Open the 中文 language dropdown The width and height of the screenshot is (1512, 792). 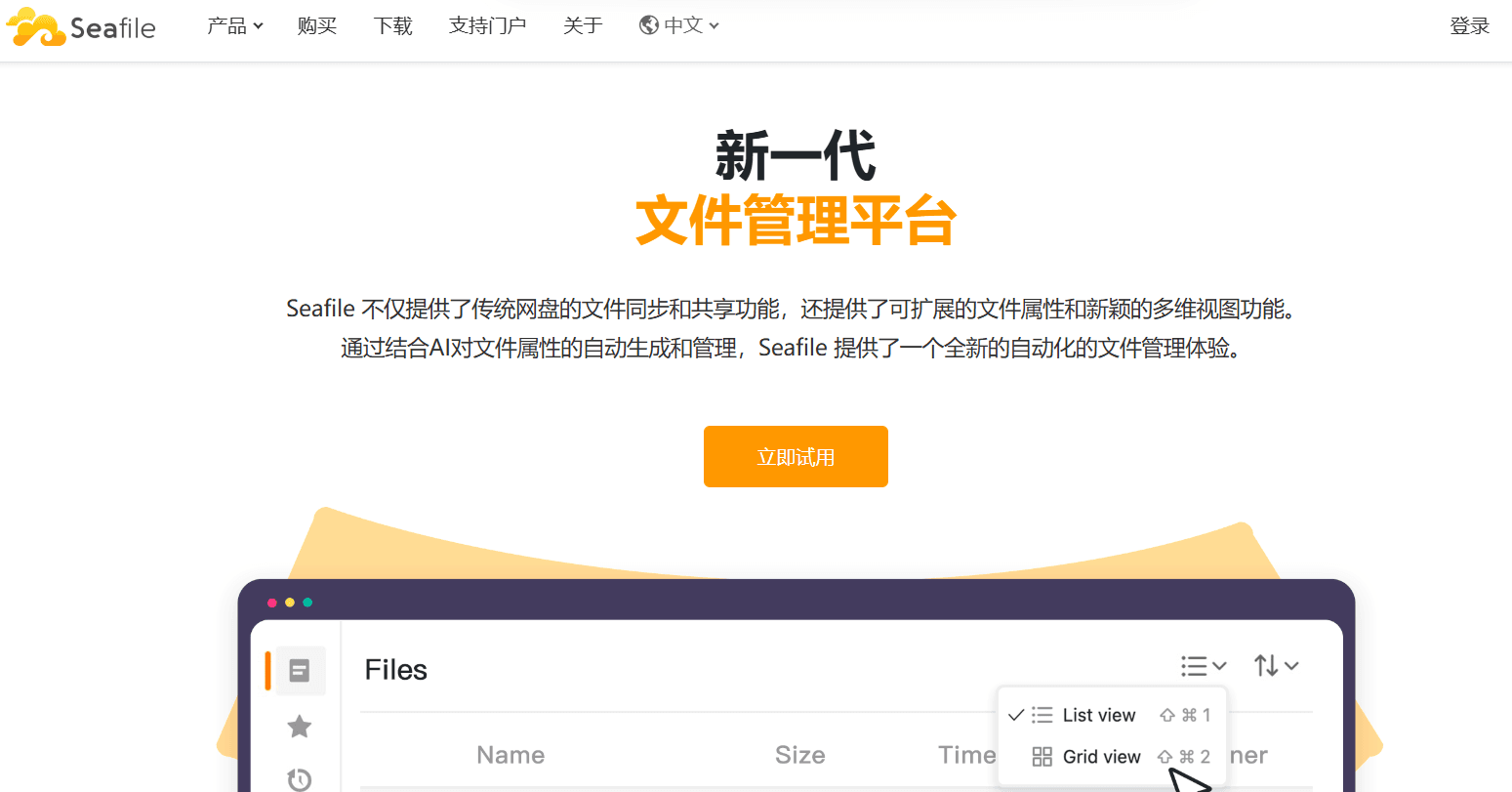click(679, 25)
